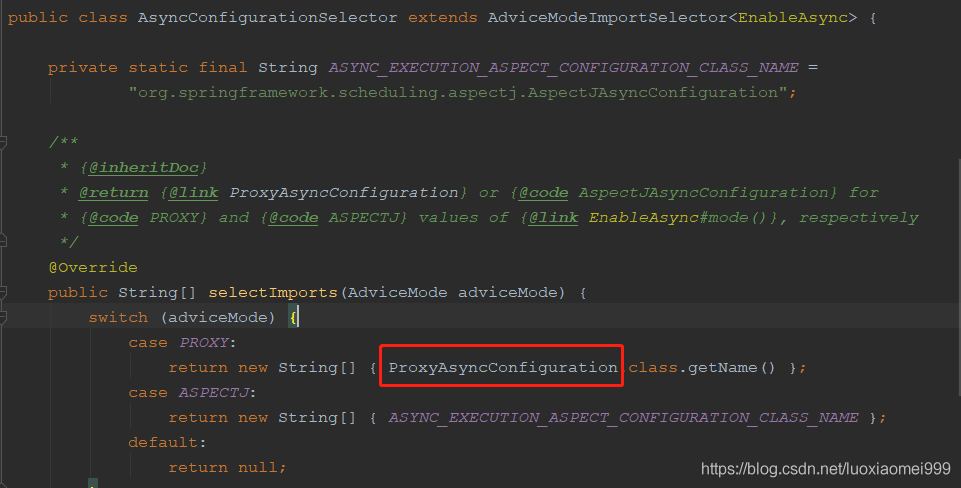Click the return null; statement

[227, 468]
